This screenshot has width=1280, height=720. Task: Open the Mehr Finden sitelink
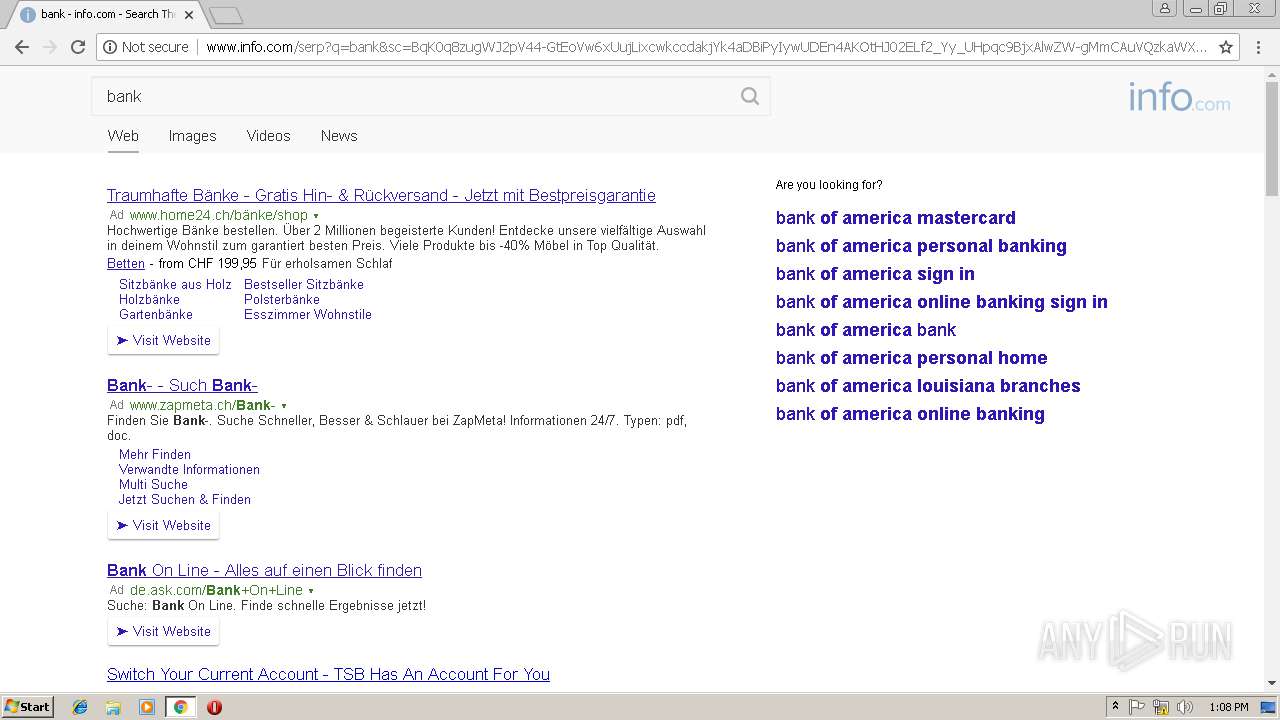155,454
